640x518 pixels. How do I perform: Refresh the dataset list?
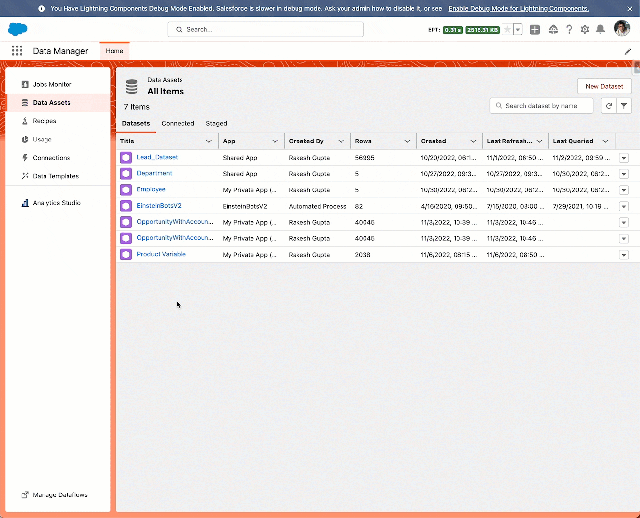[608, 105]
